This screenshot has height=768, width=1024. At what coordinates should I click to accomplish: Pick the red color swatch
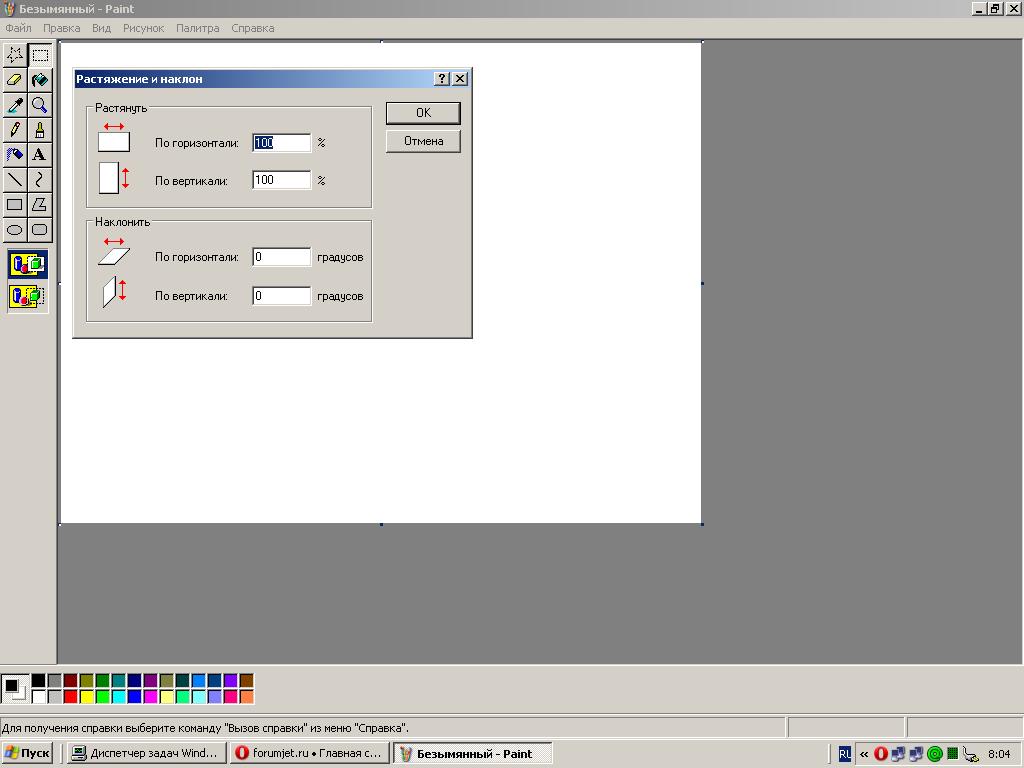70,697
